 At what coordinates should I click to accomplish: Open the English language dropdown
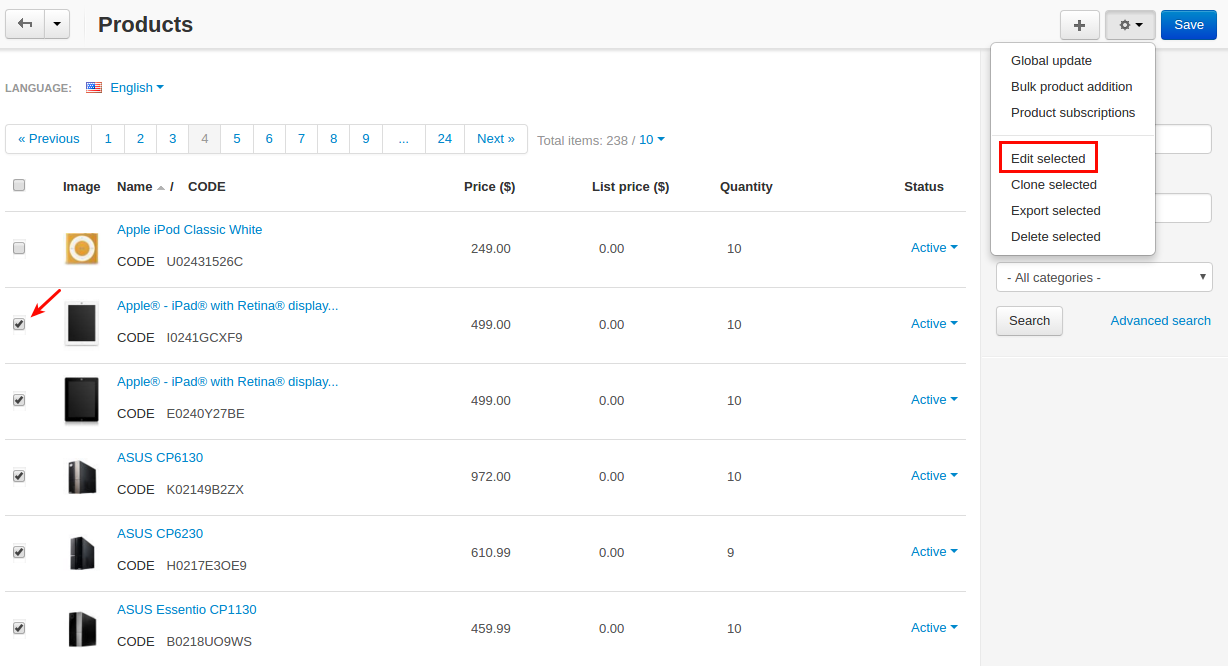tap(137, 88)
